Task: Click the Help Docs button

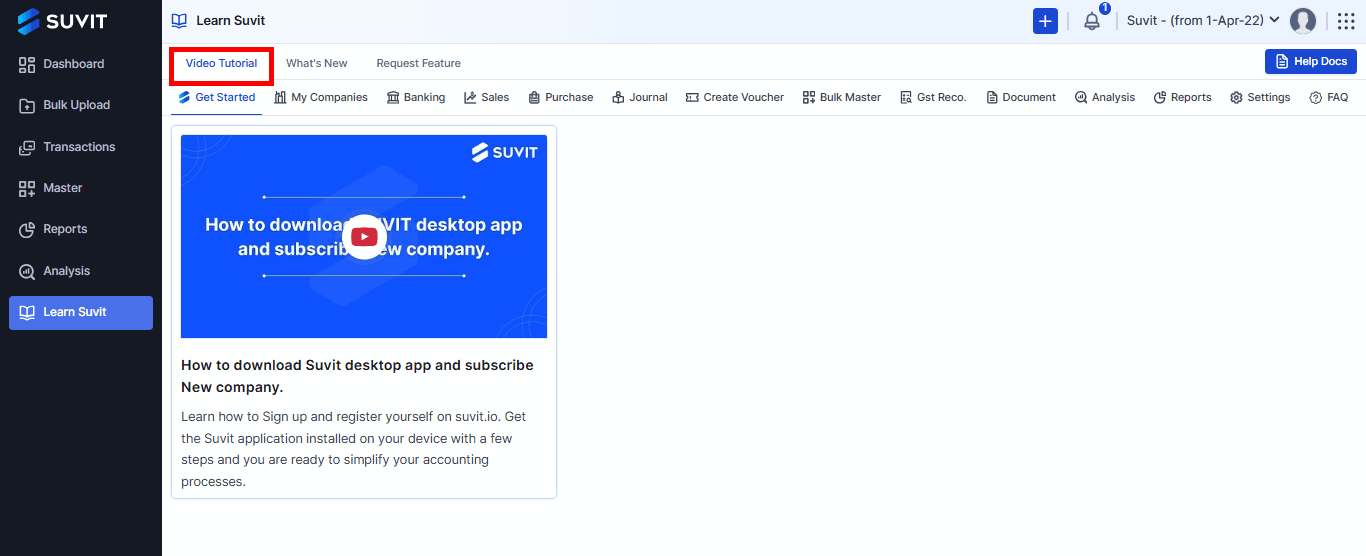Action: 1311,62
